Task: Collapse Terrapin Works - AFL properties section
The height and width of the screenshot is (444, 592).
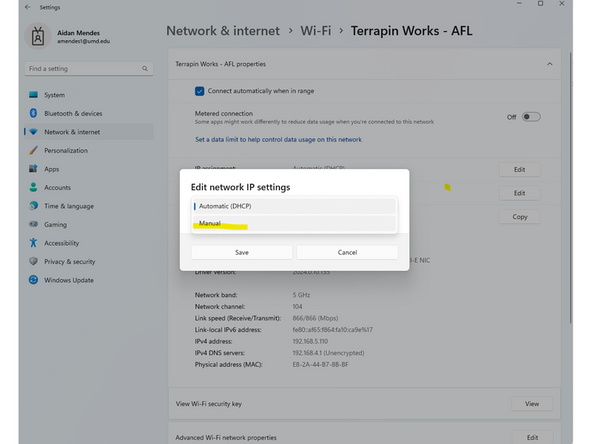Action: click(x=550, y=64)
